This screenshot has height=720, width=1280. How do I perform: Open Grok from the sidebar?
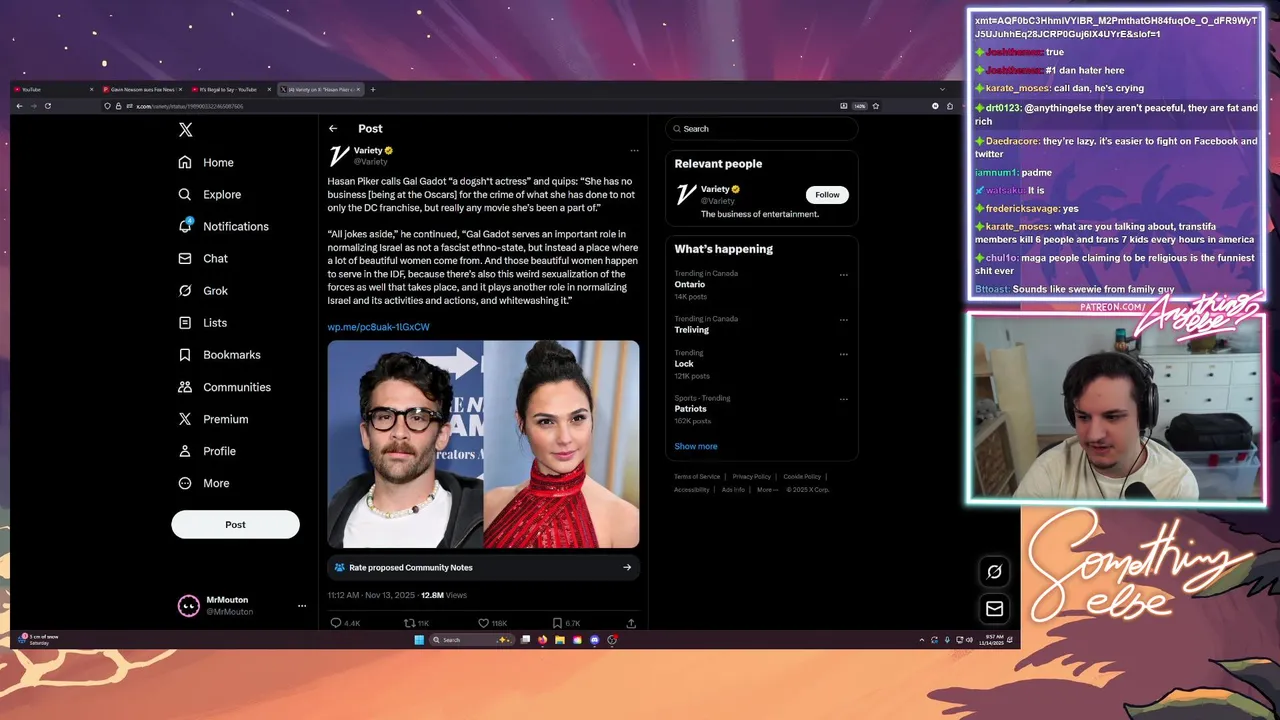click(x=203, y=290)
